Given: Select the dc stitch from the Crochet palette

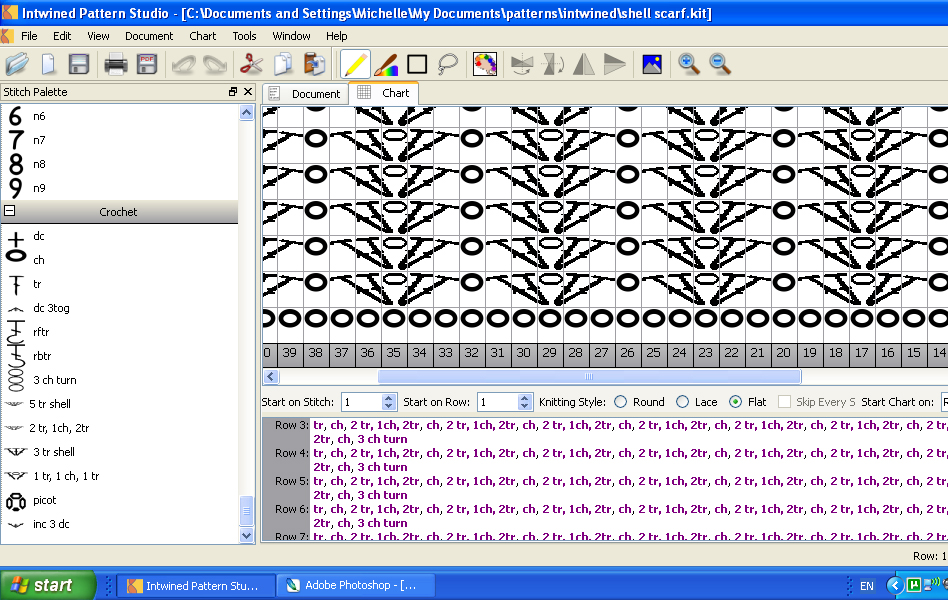Looking at the screenshot, I should 37,236.
